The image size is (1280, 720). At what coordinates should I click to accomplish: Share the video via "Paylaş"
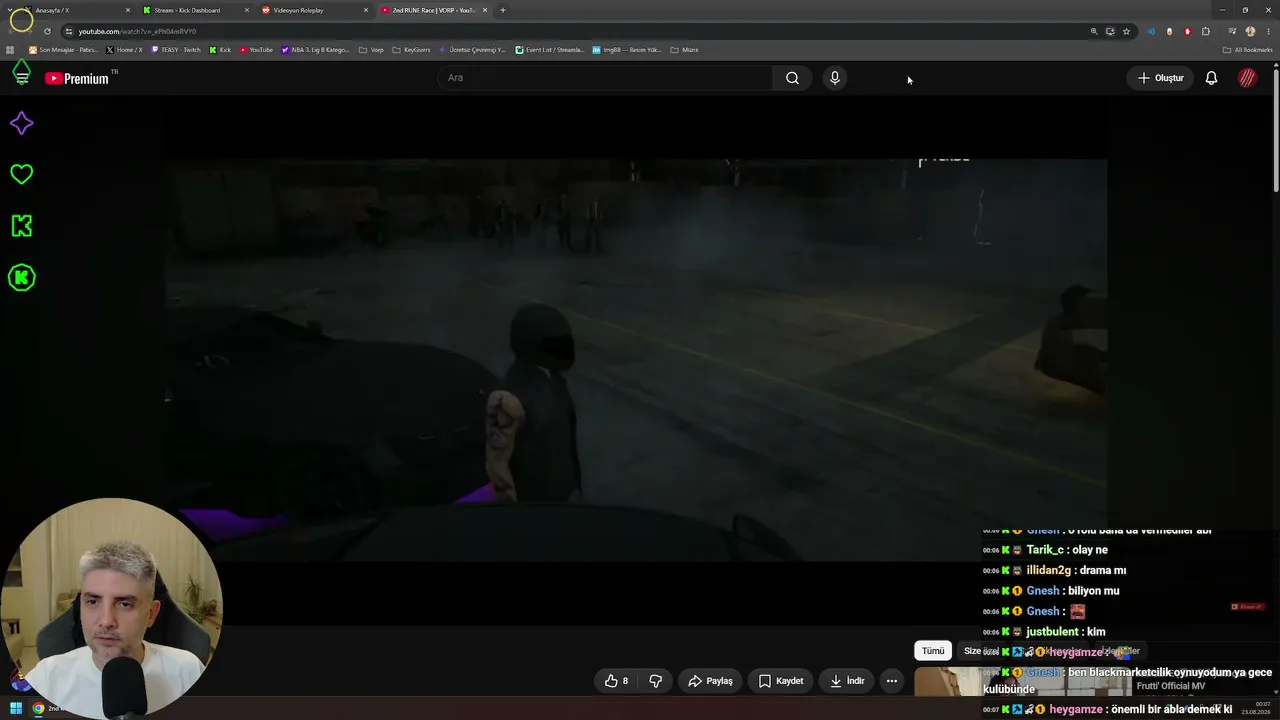tap(710, 681)
